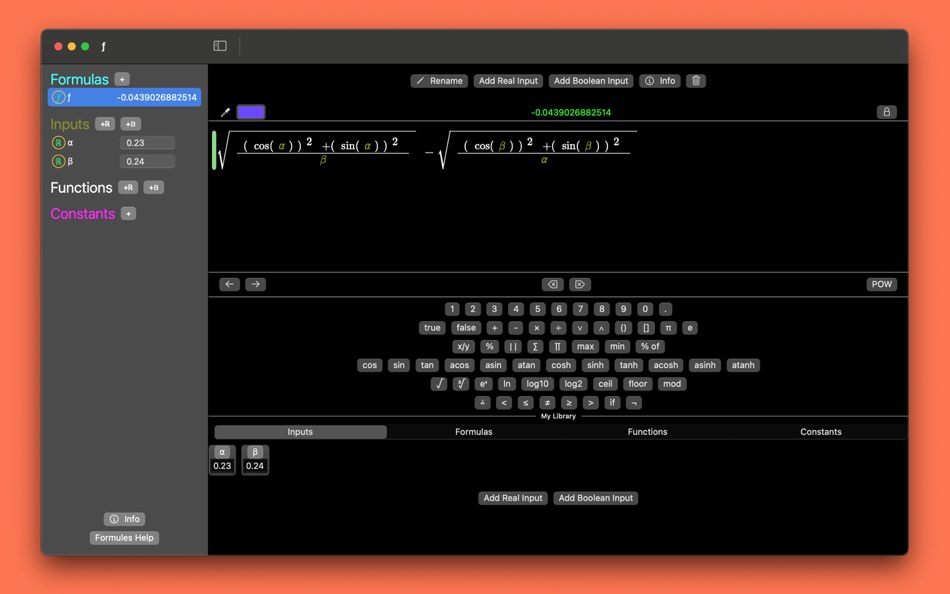Screen dimensions: 950x594
Task: Insert parentheses ()
Action: (x=623, y=328)
